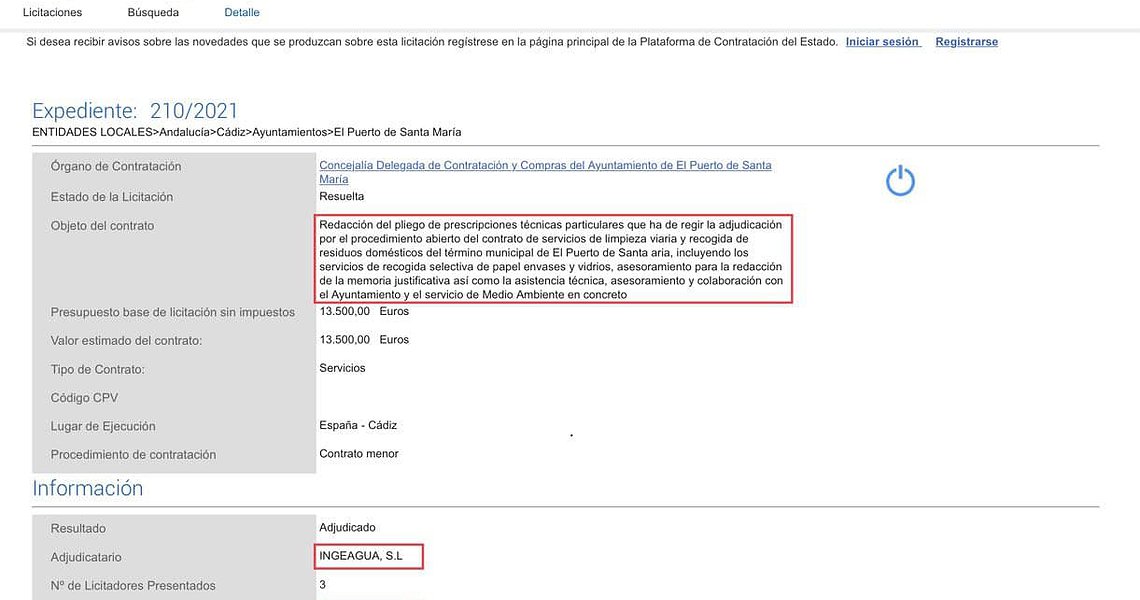Screen dimensions: 1140x600
Task: Click the Información section heading
Action: coord(88,488)
